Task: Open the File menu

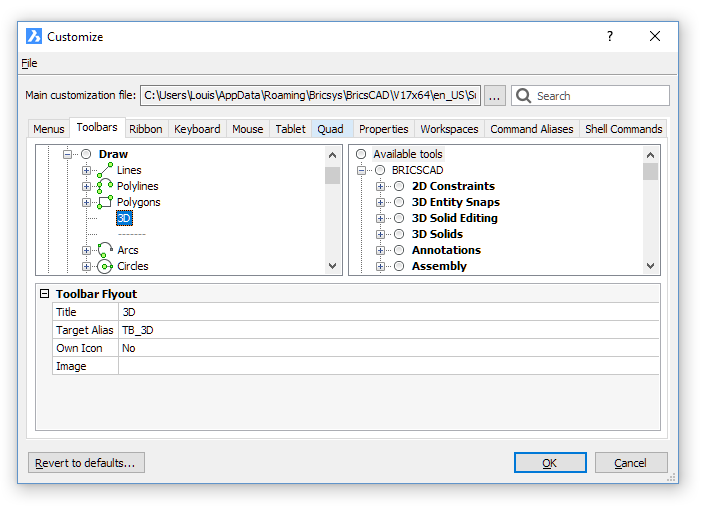Action: click(29, 63)
